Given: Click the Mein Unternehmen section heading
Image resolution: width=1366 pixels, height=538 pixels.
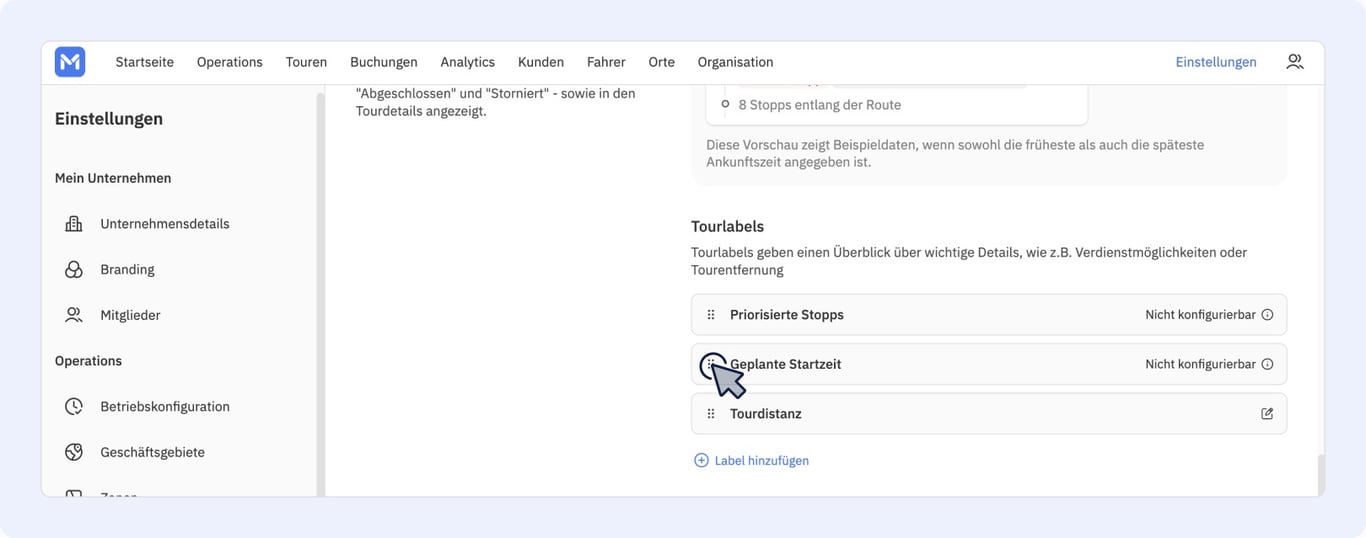Looking at the screenshot, I should pos(113,178).
